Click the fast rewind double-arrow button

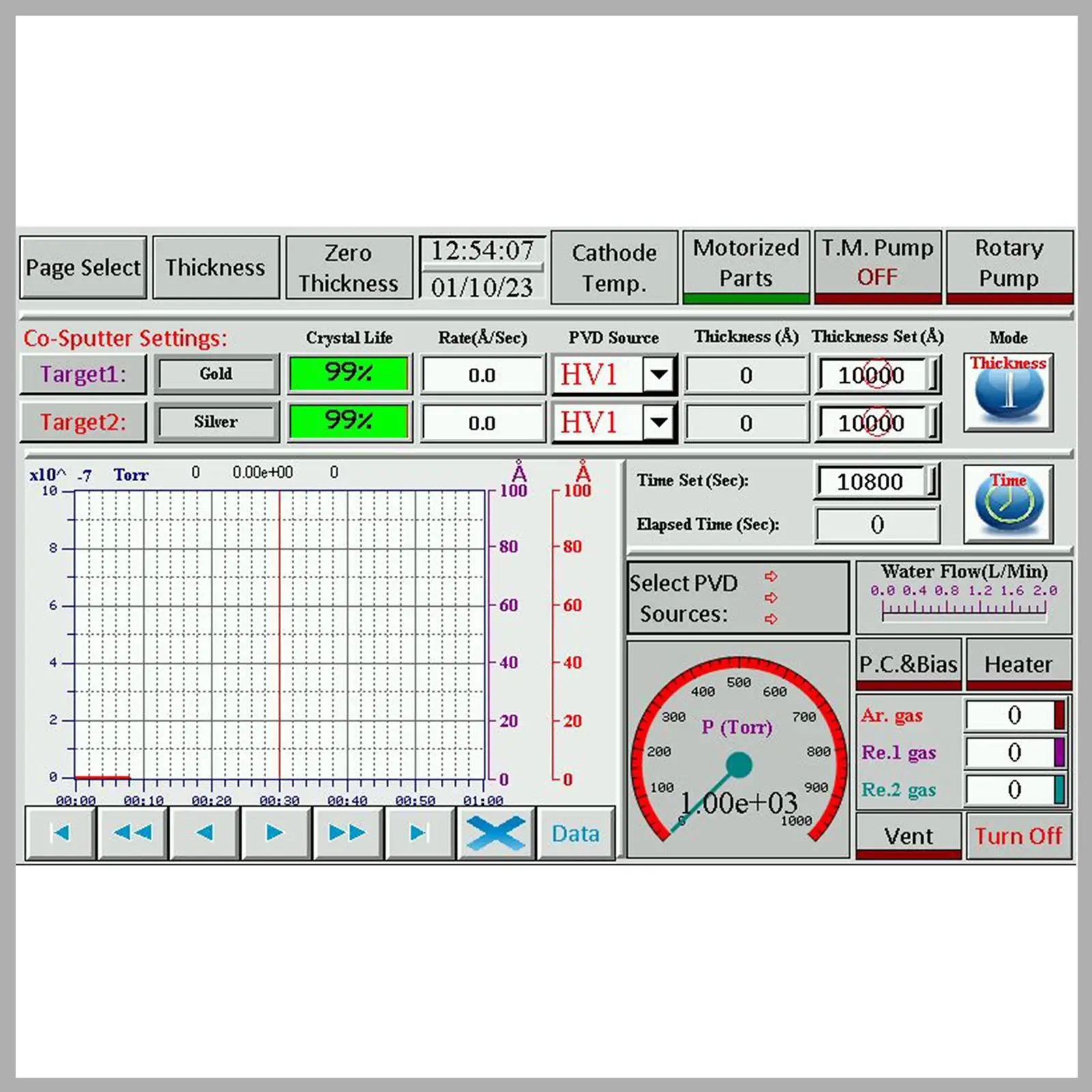(132, 832)
